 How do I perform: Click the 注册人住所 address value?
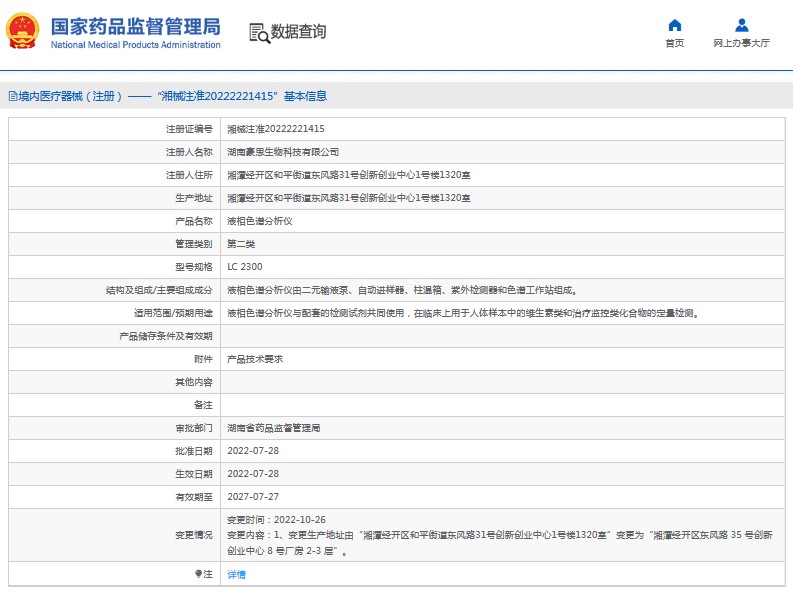348,175
